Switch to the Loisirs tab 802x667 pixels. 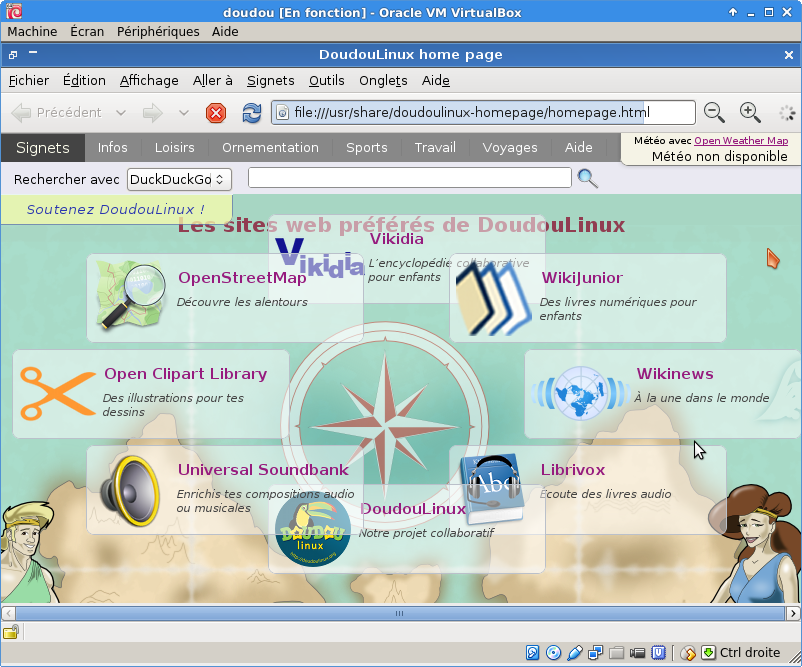174,148
